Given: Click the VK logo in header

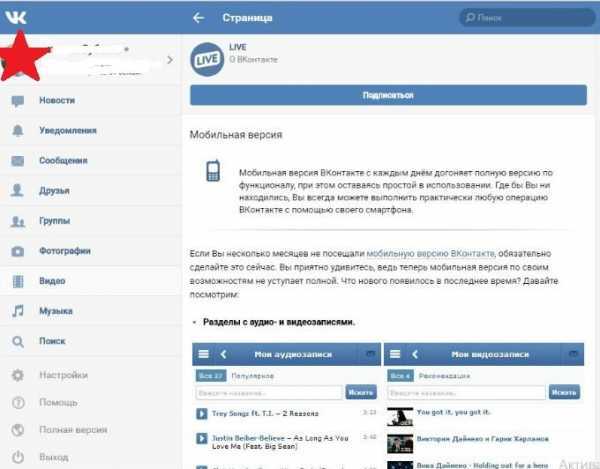Looking at the screenshot, I should point(16,17).
